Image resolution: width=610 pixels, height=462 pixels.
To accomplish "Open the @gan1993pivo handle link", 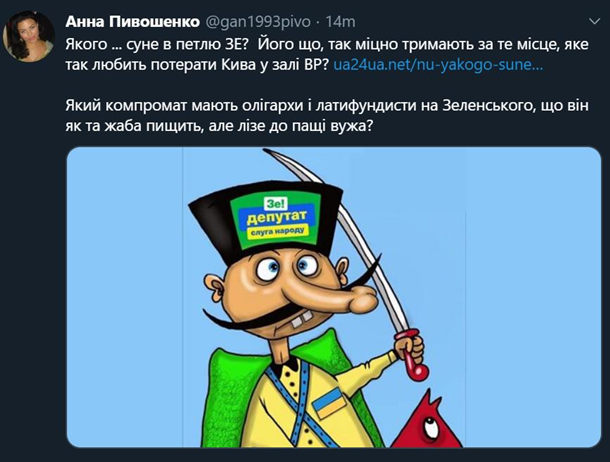I will [257, 22].
